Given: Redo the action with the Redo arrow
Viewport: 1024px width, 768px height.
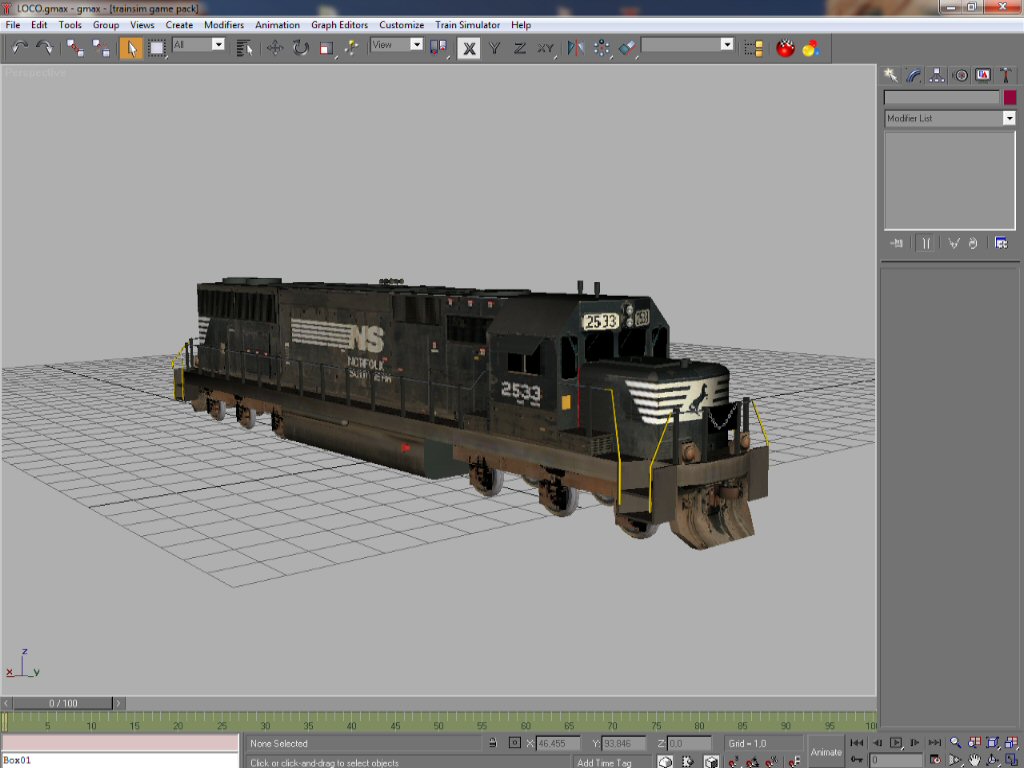Looking at the screenshot, I should click(44, 48).
